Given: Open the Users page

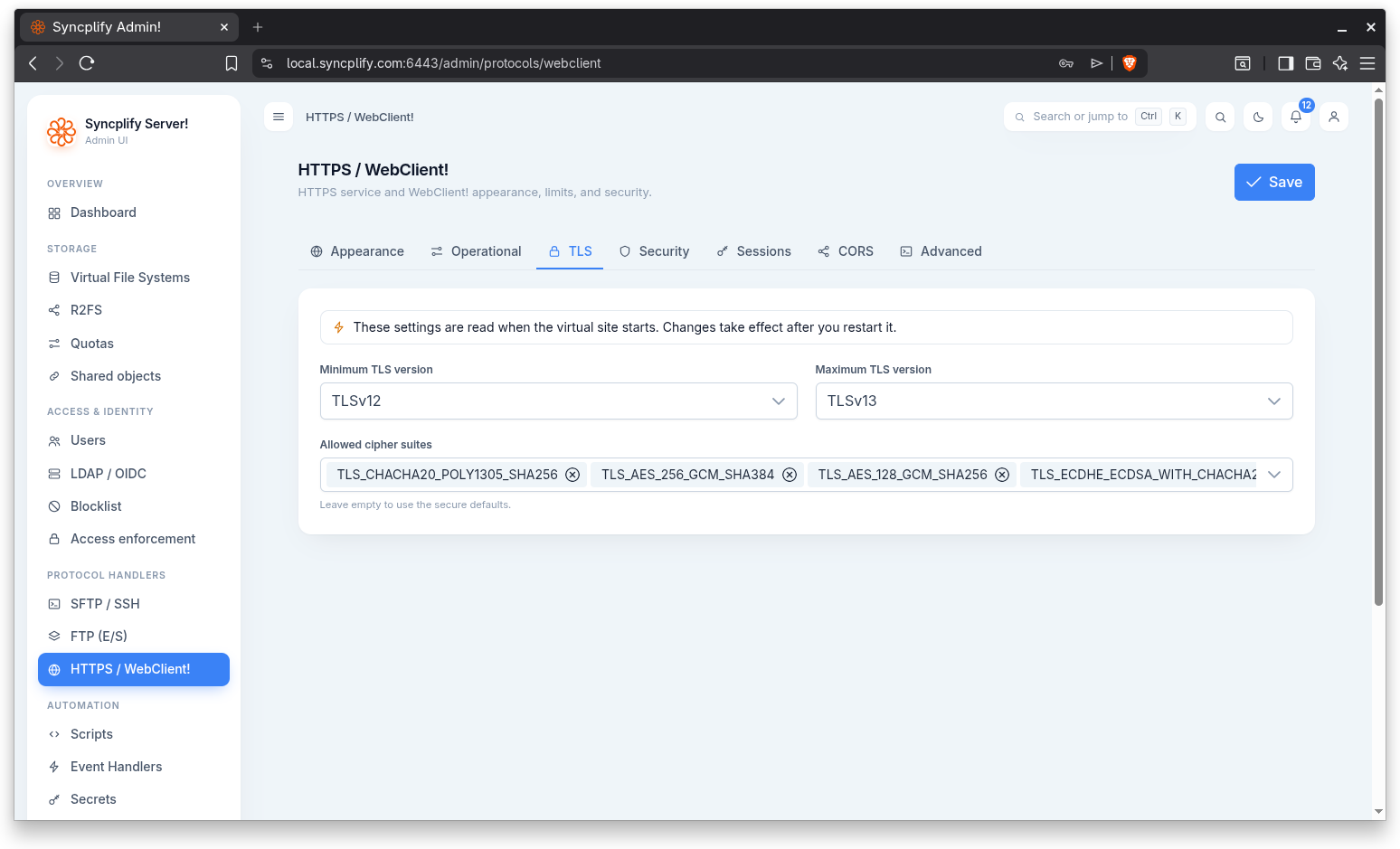Looking at the screenshot, I should point(134,440).
